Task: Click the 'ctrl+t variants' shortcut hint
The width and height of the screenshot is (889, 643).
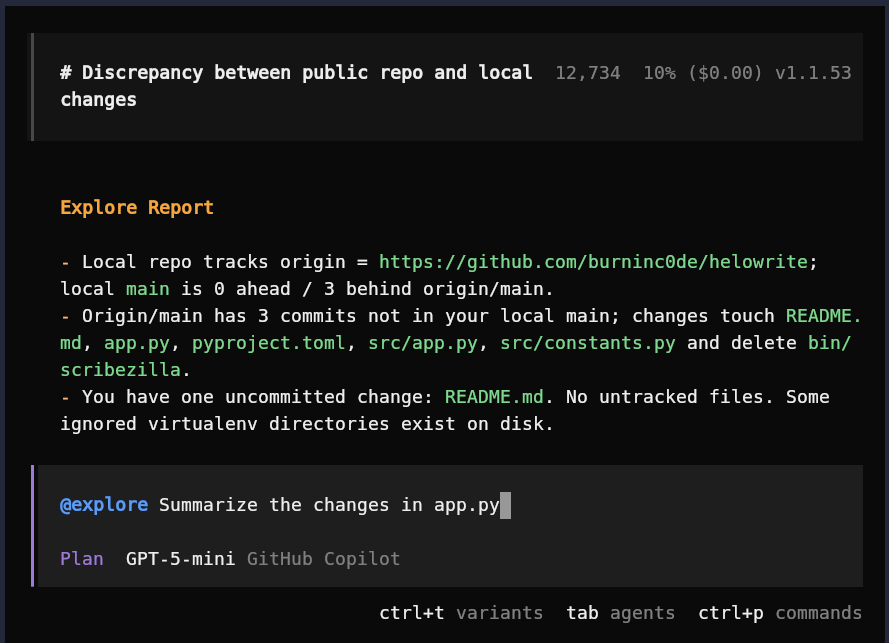Action: coord(461,613)
